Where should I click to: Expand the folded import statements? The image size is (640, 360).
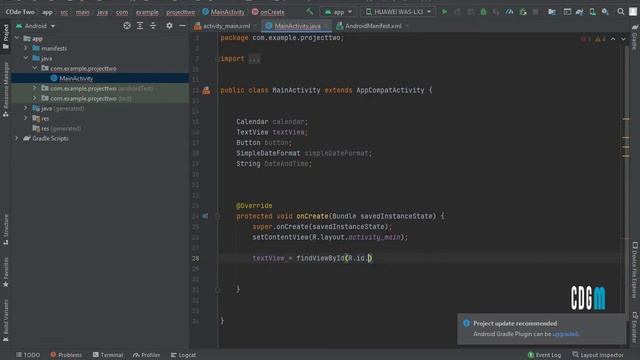click(x=254, y=59)
